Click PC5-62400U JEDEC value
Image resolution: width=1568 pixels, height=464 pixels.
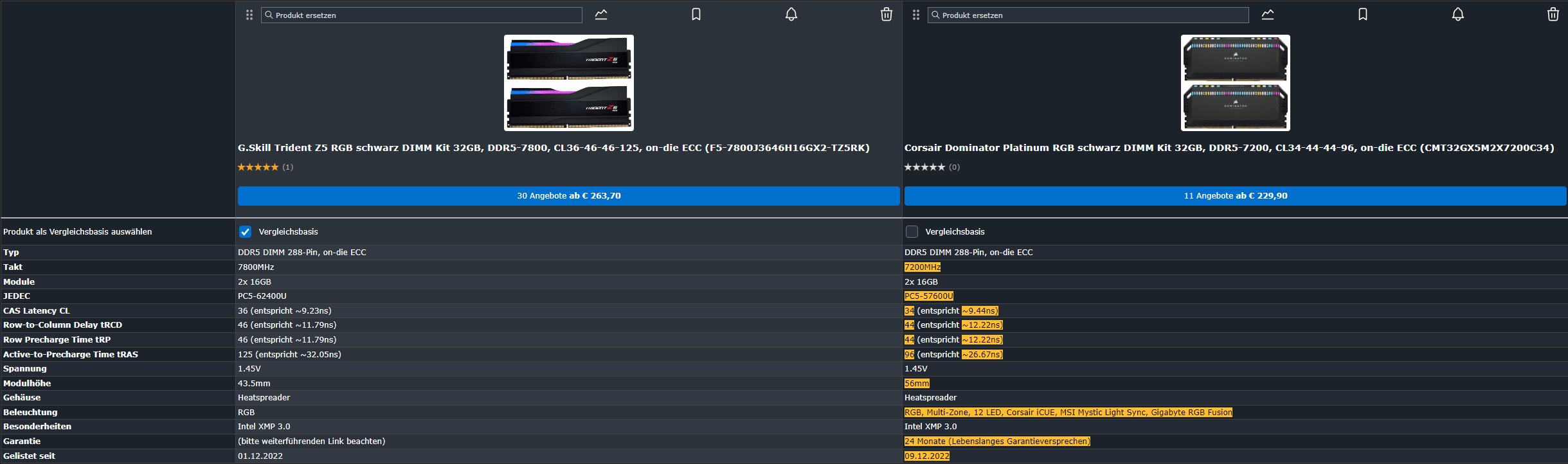click(x=262, y=296)
